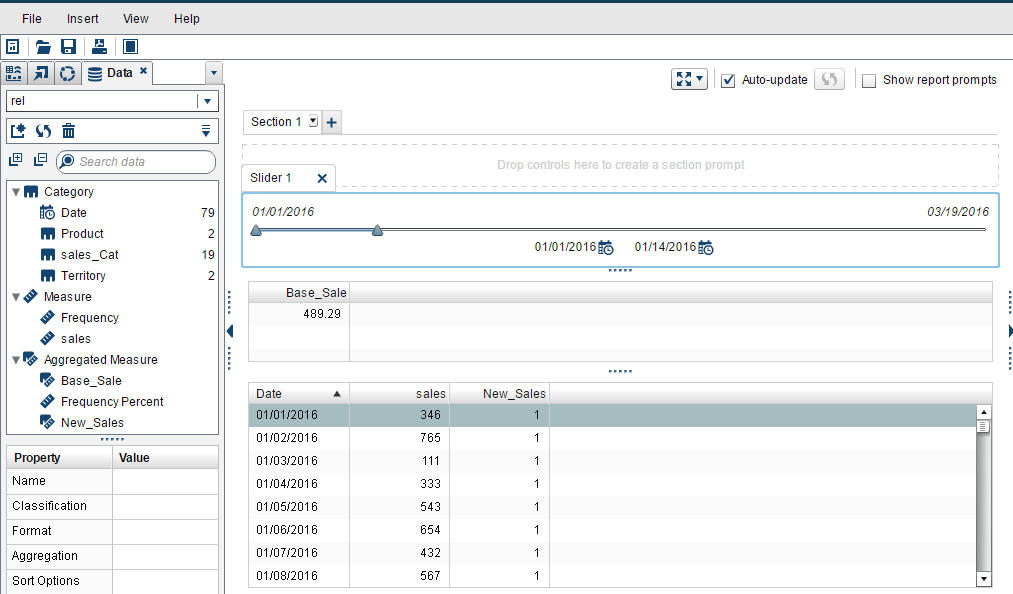
Task: Click the sales column header
Action: tap(399, 394)
